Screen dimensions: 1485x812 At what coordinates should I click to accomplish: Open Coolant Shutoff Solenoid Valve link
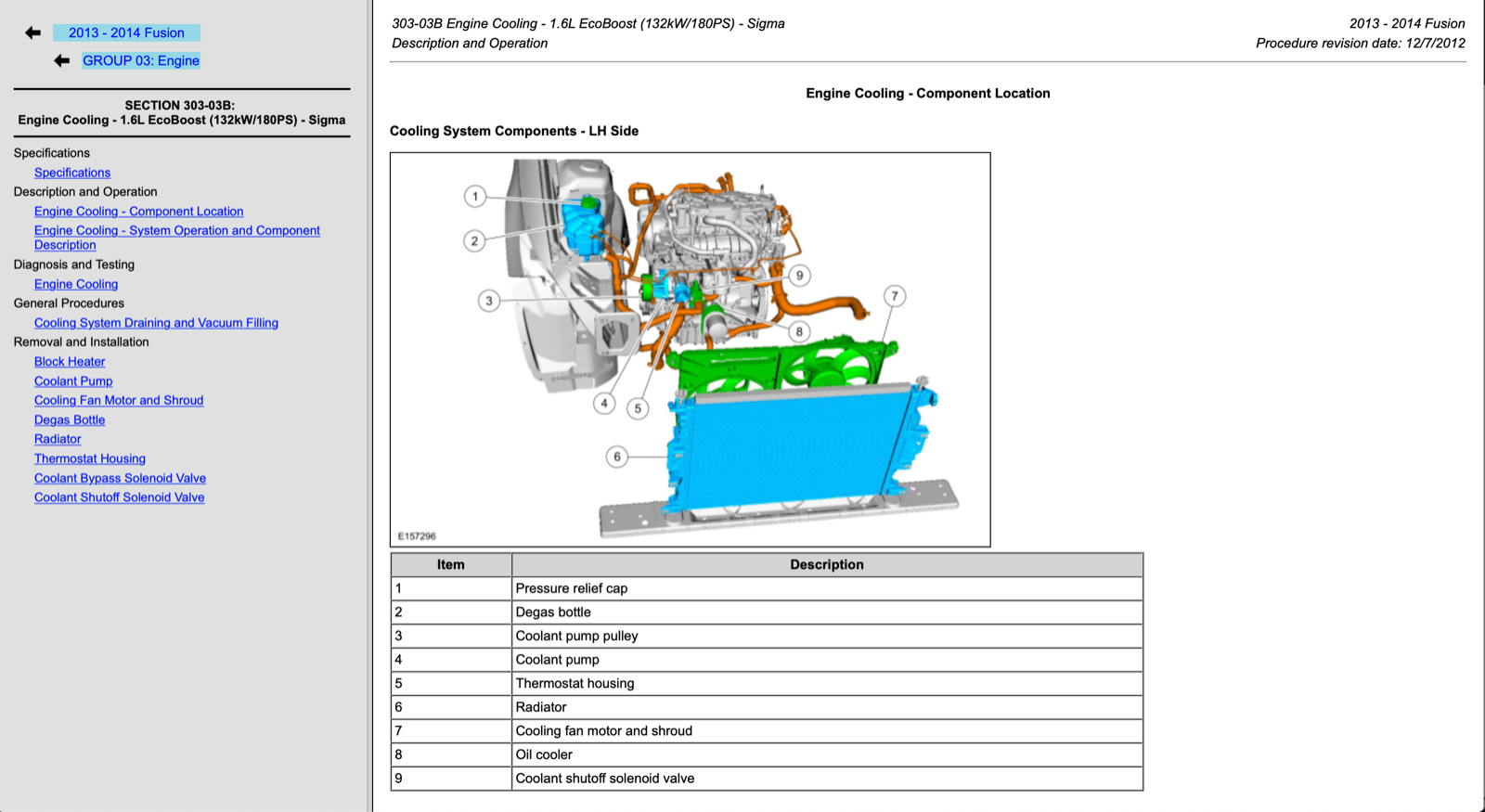coord(119,498)
